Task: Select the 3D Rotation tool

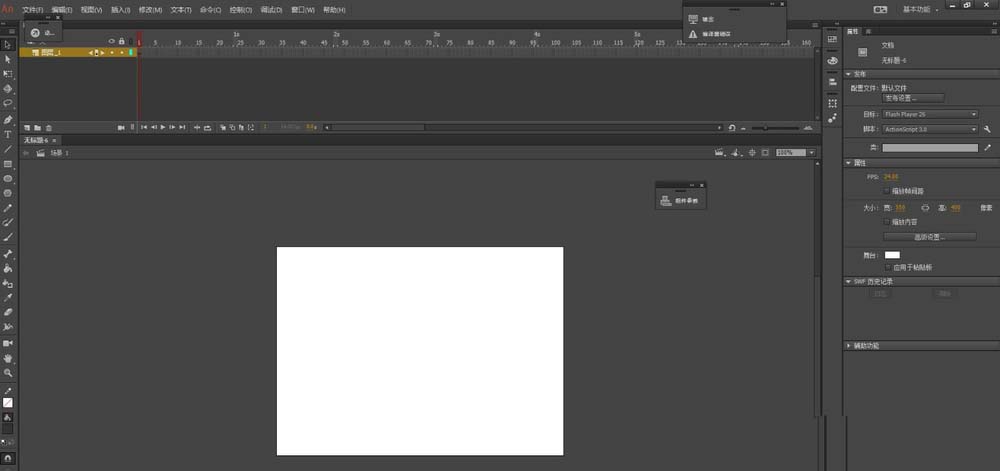Action: [8, 89]
